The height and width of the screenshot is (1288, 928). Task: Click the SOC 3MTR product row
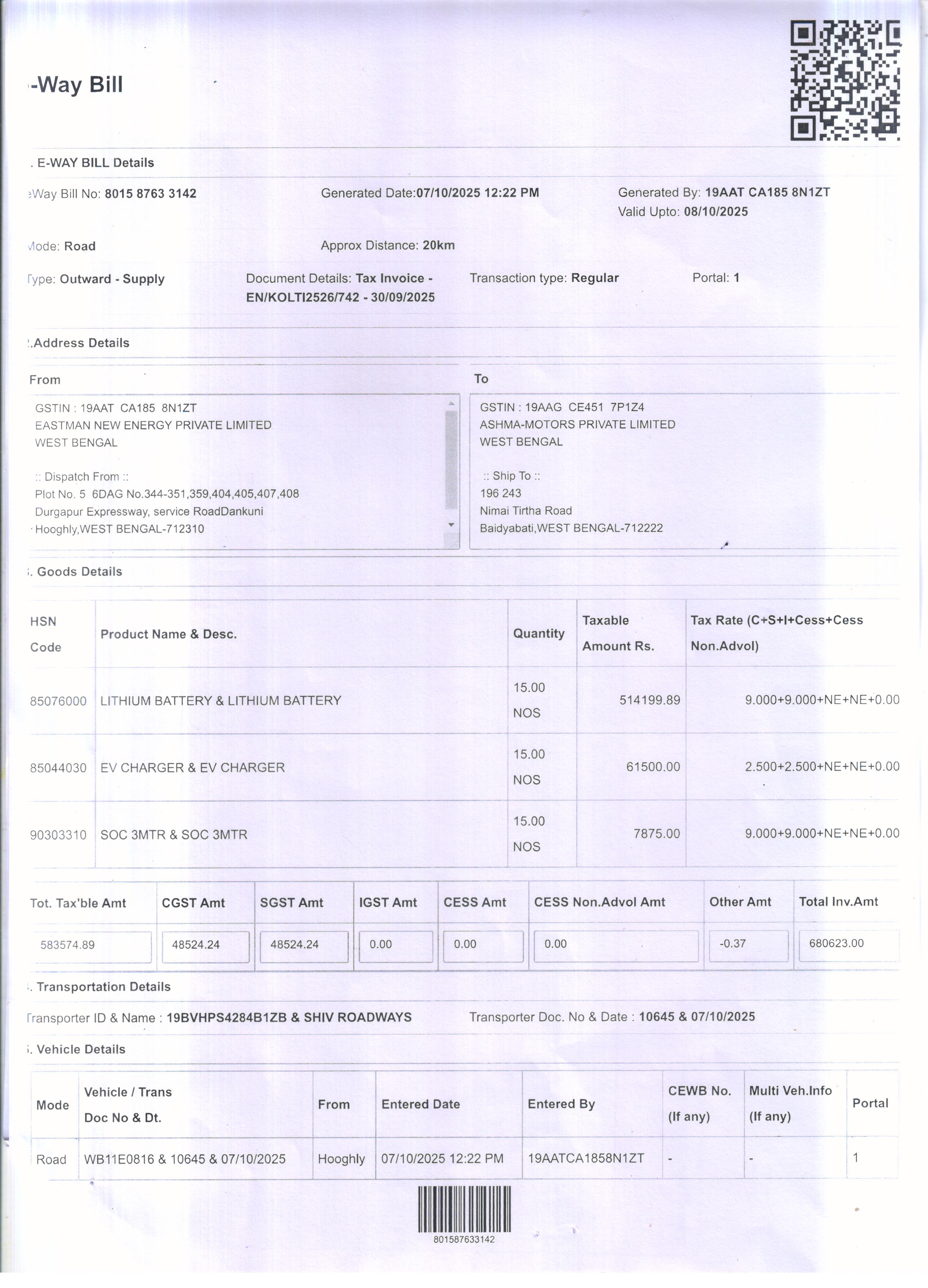[174, 835]
